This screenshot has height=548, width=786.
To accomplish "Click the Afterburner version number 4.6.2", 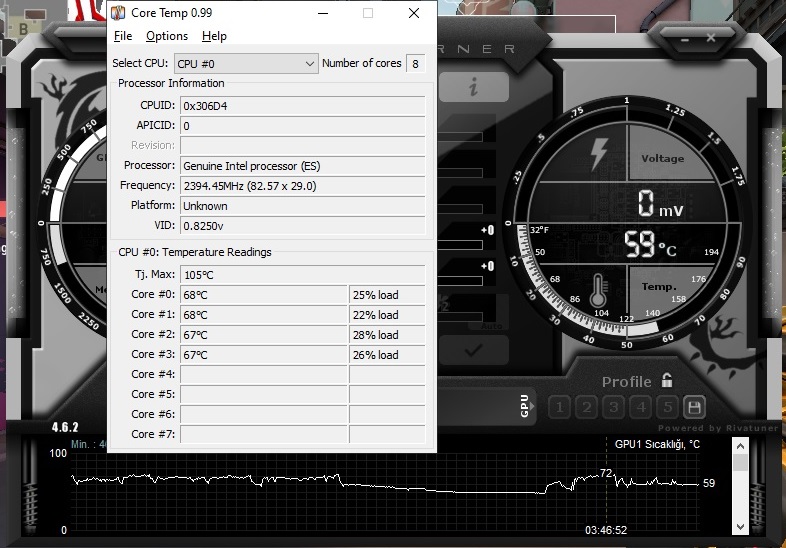I will [x=65, y=427].
